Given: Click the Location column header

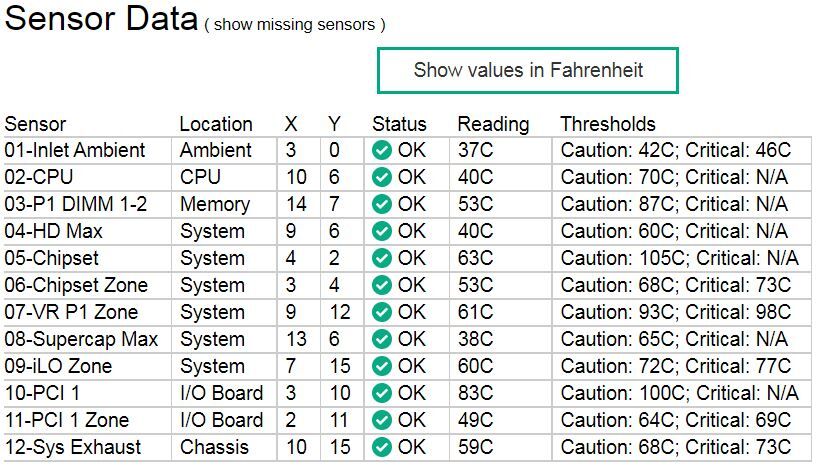Looking at the screenshot, I should pyautogui.click(x=216, y=124).
